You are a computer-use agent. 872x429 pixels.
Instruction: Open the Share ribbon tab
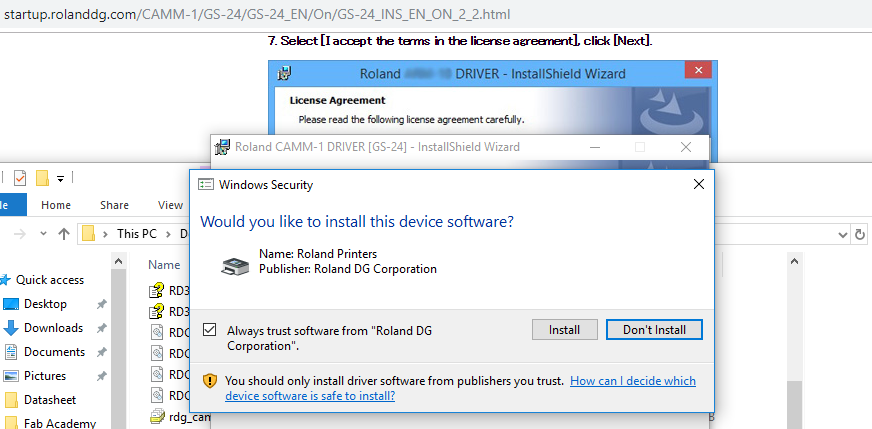[x=114, y=205]
